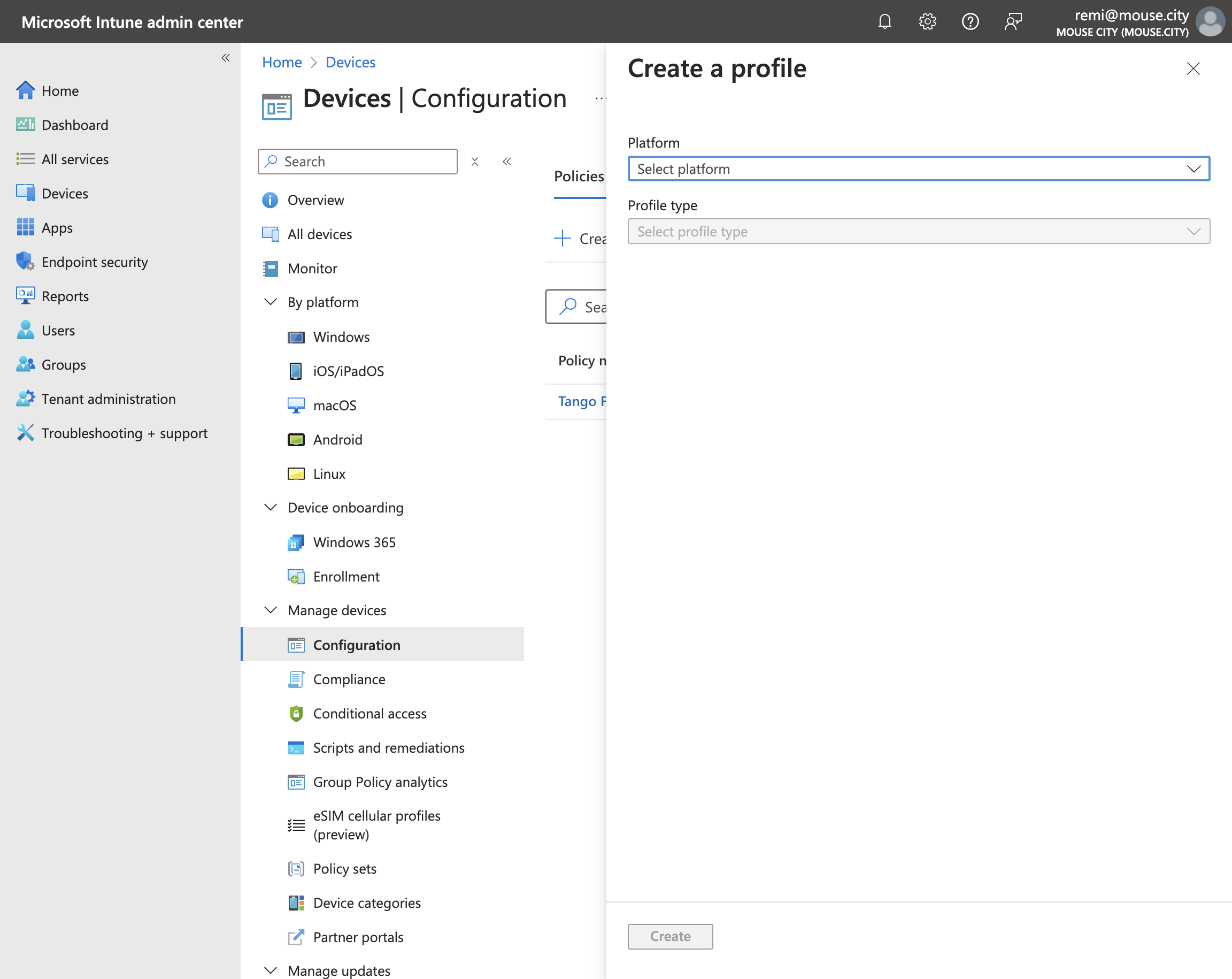This screenshot has height=979, width=1232.
Task: Open the Select platform dropdown
Action: pyautogui.click(x=919, y=169)
